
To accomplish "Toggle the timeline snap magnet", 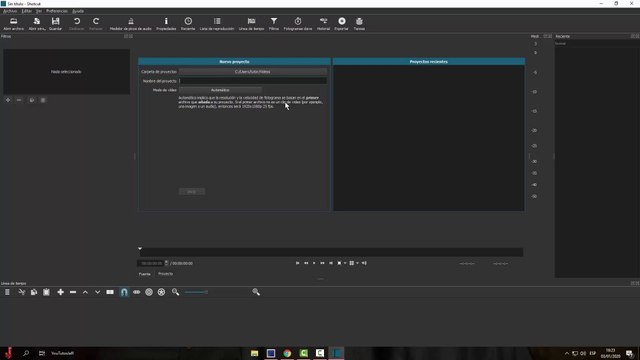I will click(124, 292).
